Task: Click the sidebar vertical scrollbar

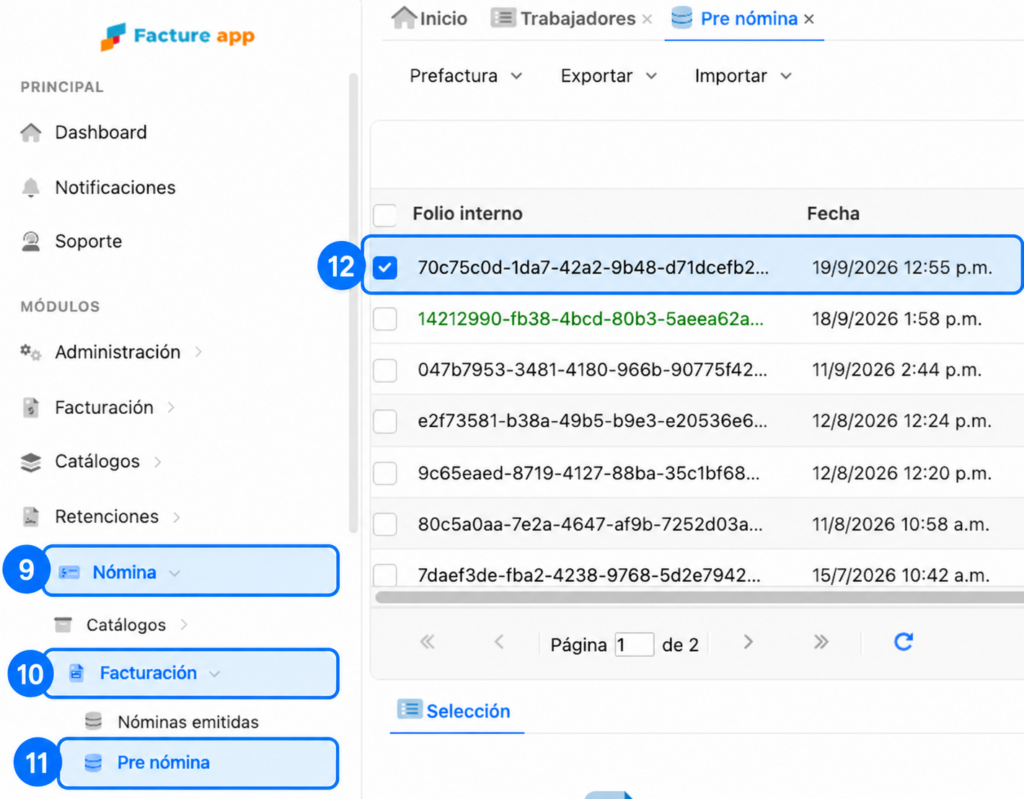Action: coord(353,303)
